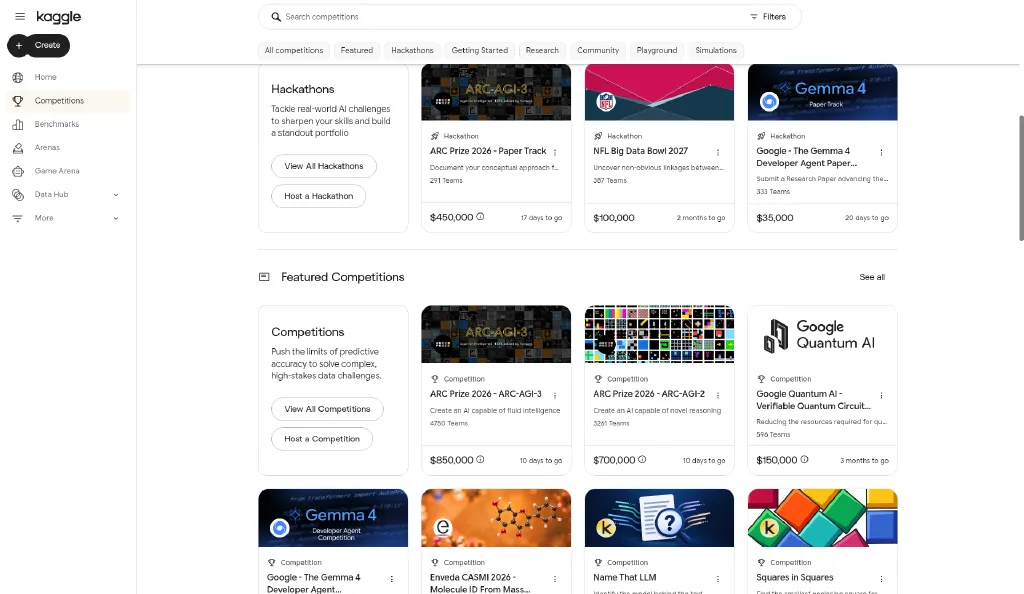Click Host a Competition button
This screenshot has width=1024, height=594.
pos(322,439)
